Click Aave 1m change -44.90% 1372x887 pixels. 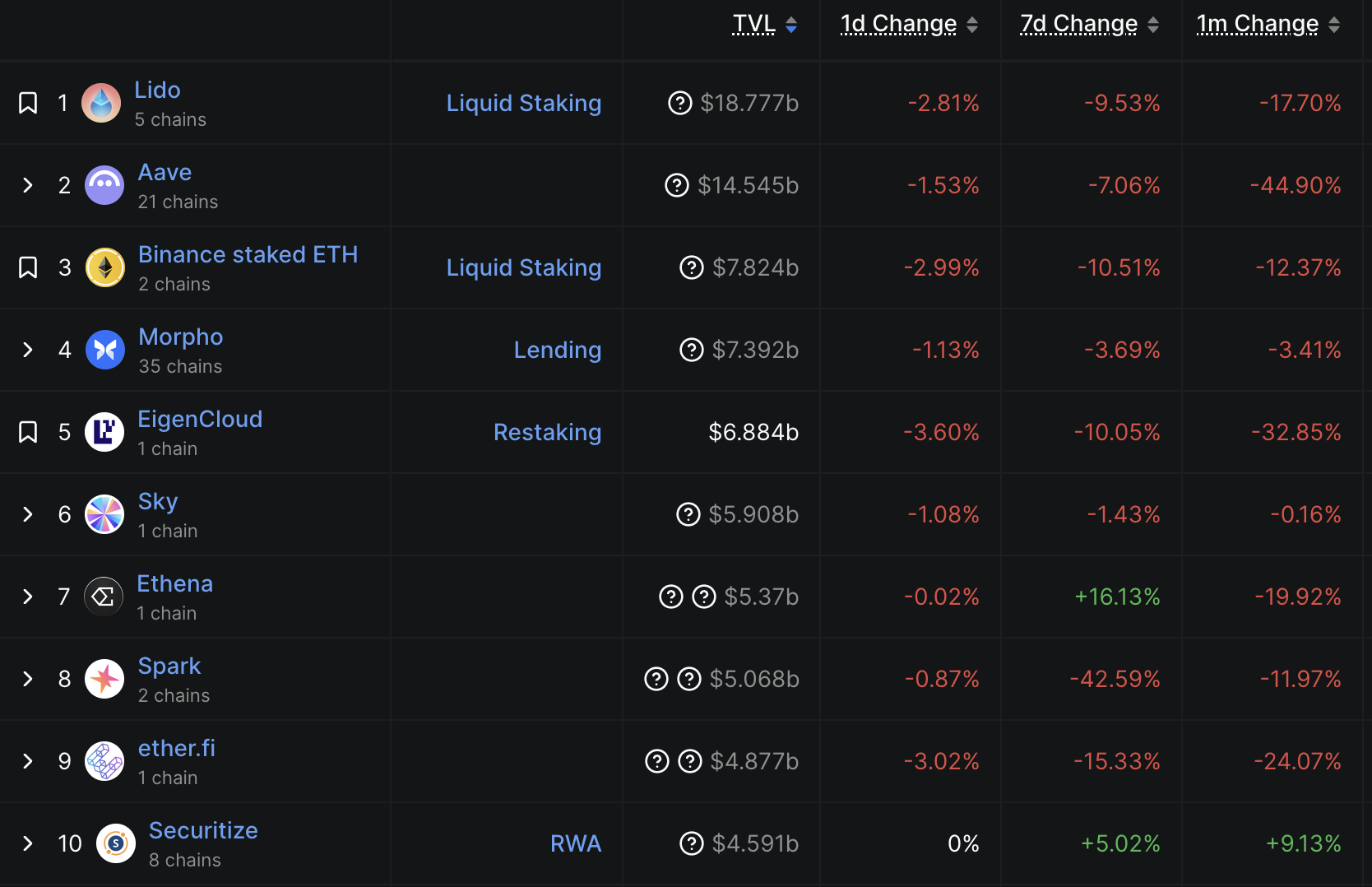1296,185
